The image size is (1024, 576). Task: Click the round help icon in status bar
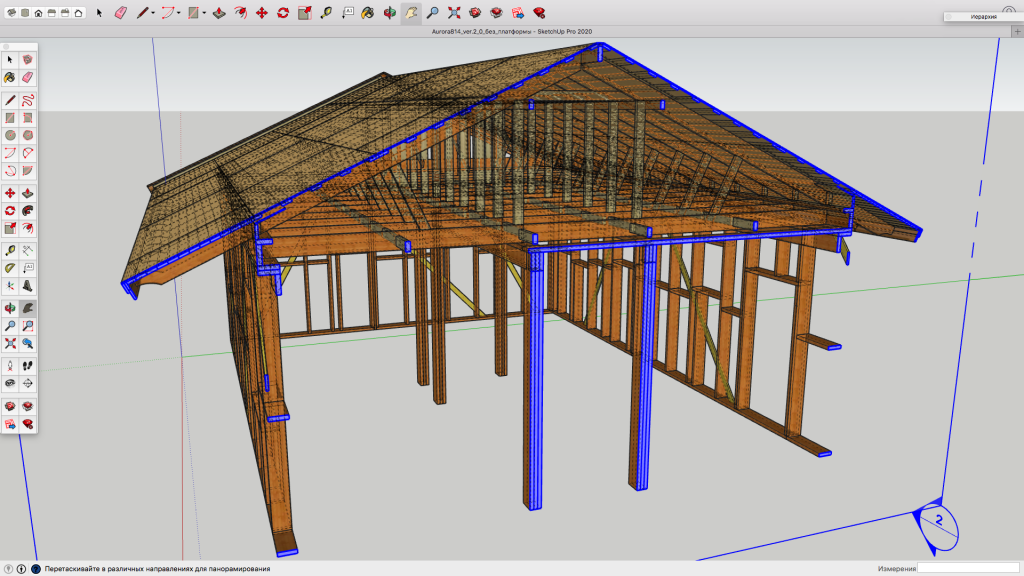click(x=36, y=569)
